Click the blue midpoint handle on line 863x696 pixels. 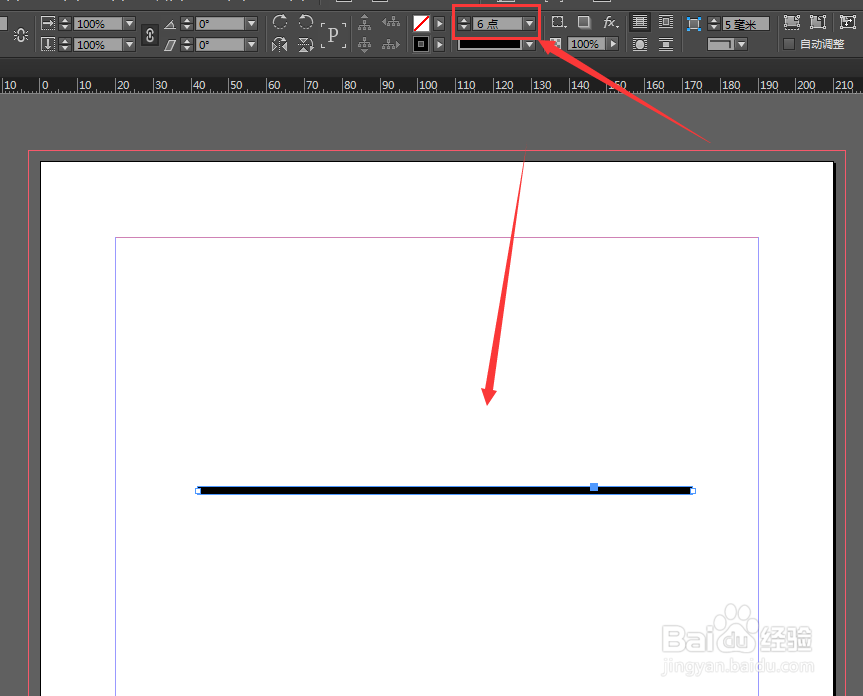(594, 487)
